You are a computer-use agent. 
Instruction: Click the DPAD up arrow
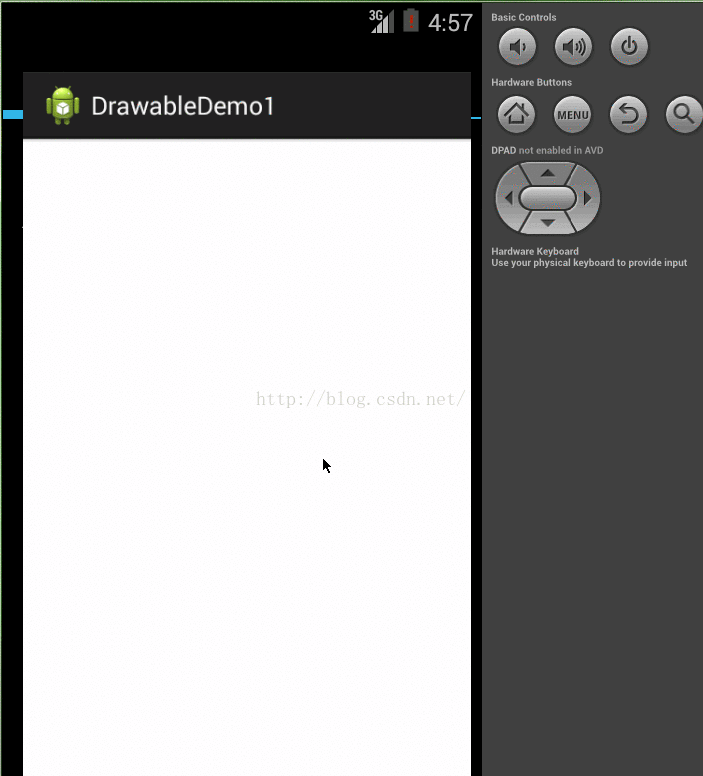pyautogui.click(x=548, y=173)
